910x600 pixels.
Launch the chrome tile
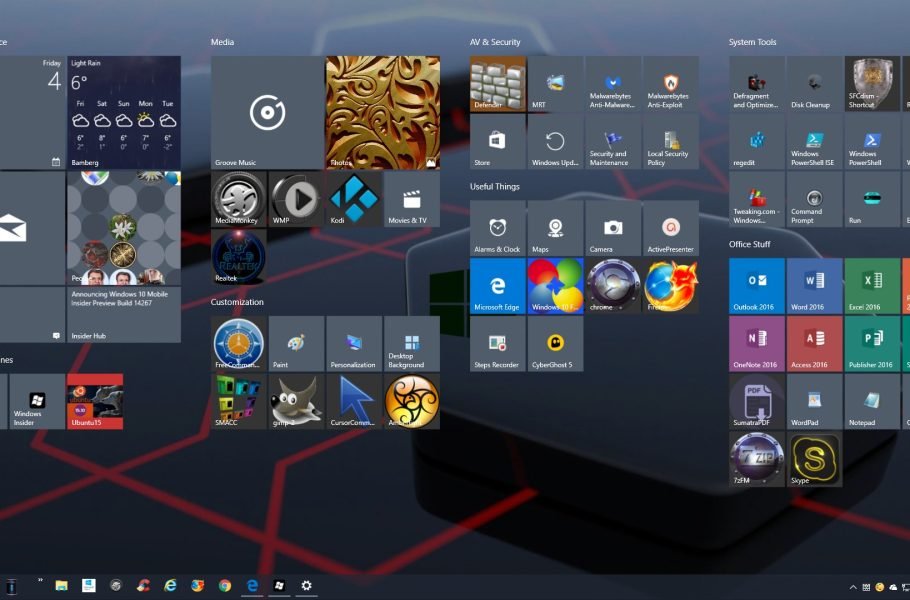click(x=613, y=285)
